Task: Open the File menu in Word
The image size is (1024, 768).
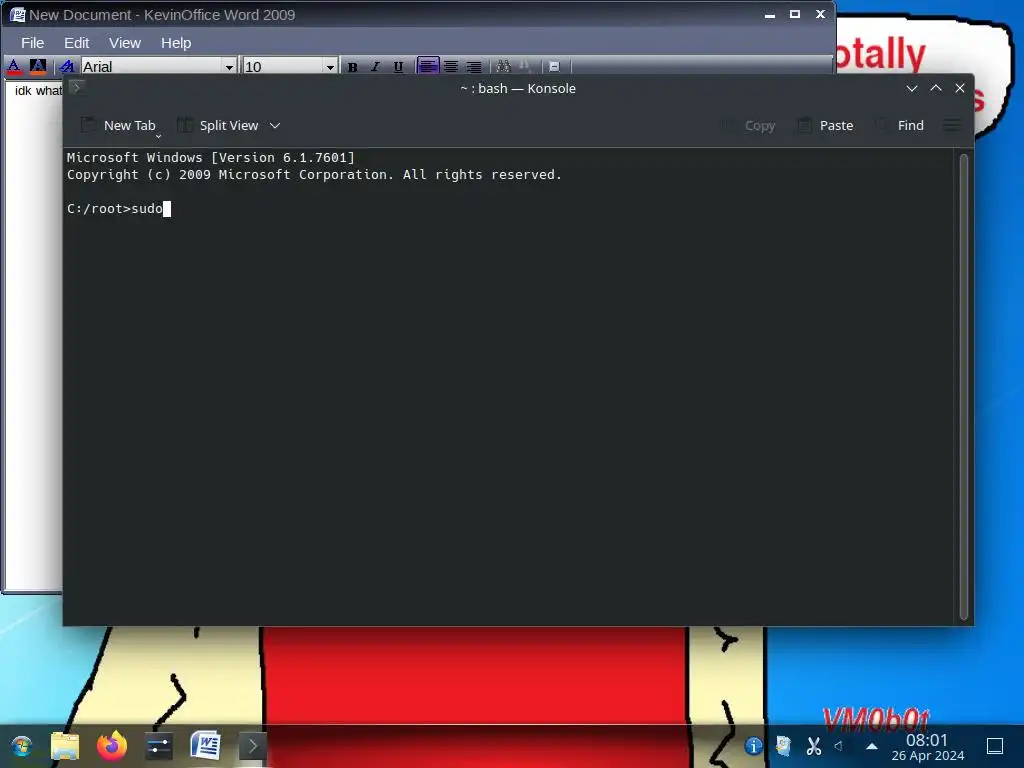Action: [x=33, y=43]
